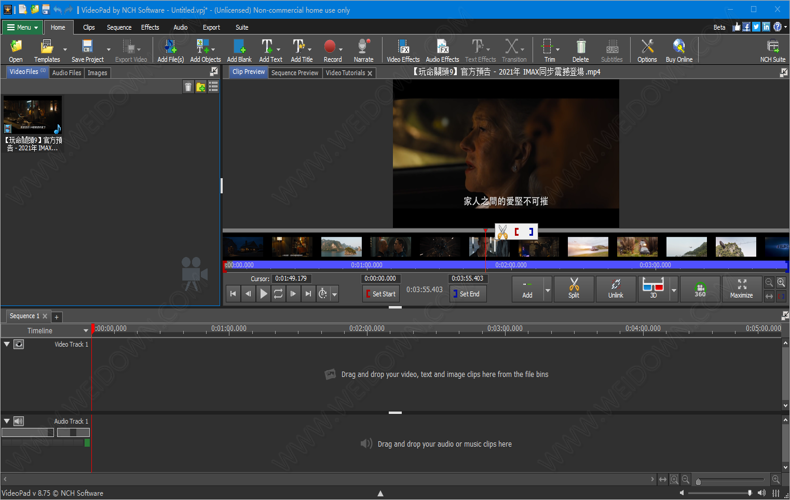Image resolution: width=790 pixels, height=500 pixels.
Task: Collapse Audio Track 1 triangle
Action: (x=7, y=421)
